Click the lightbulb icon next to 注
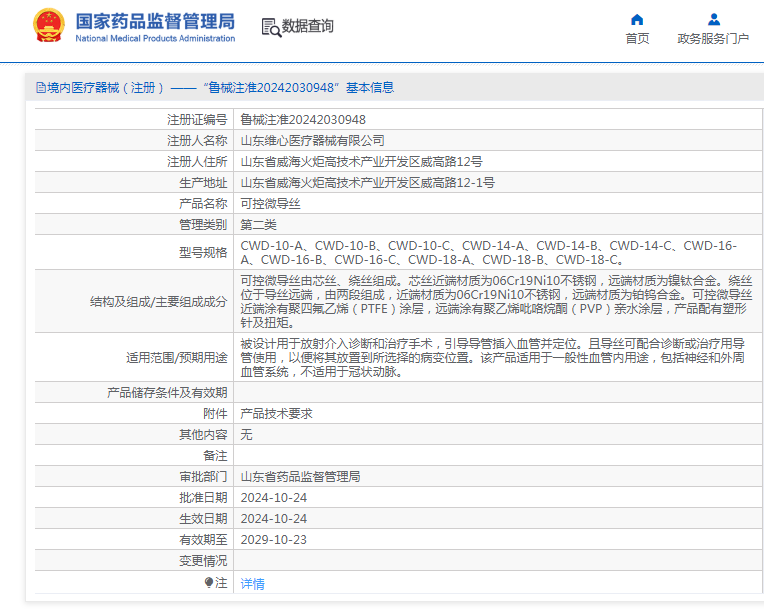The height and width of the screenshot is (609, 764). [x=209, y=582]
